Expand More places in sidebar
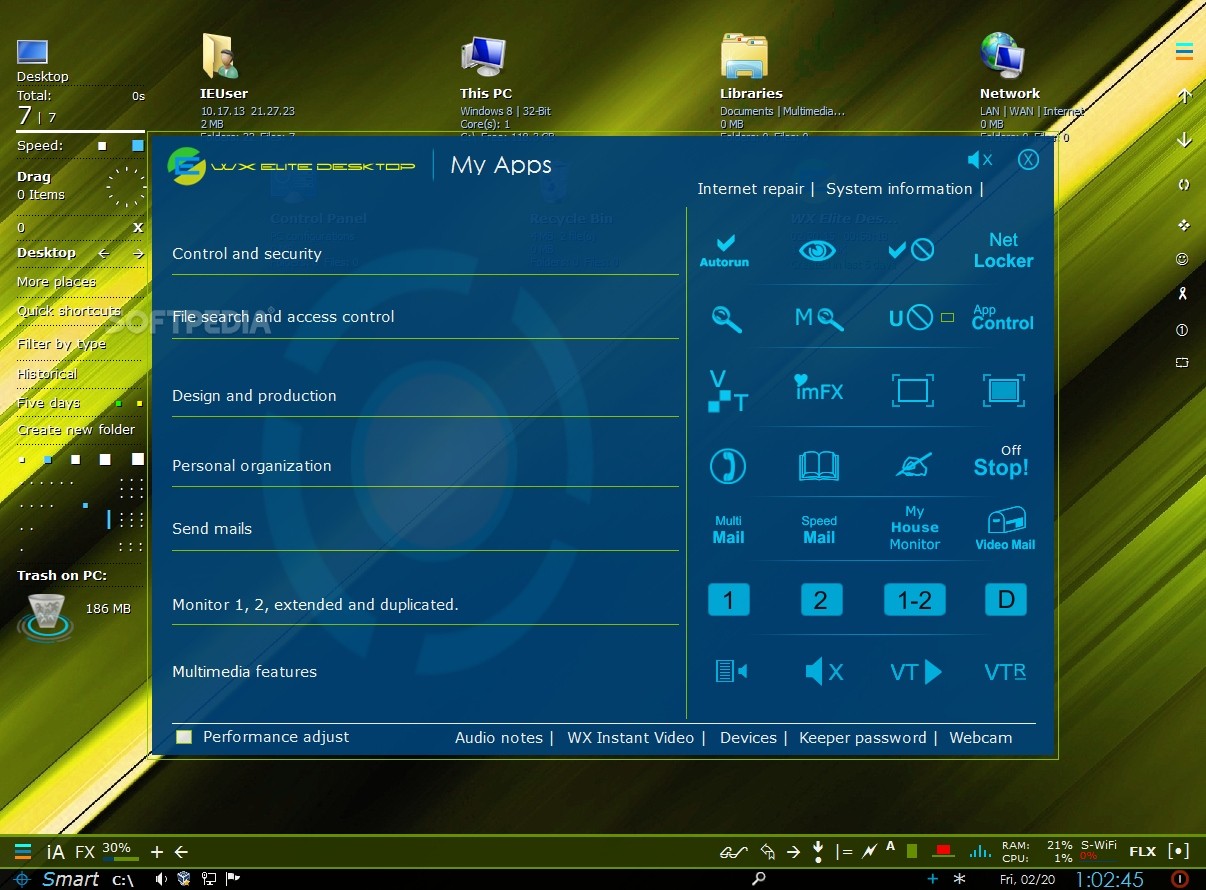 56,282
